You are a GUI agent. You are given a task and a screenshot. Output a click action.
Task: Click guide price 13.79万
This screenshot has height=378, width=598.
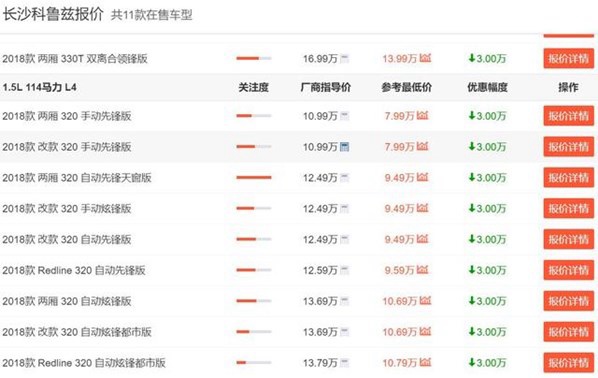click(320, 363)
